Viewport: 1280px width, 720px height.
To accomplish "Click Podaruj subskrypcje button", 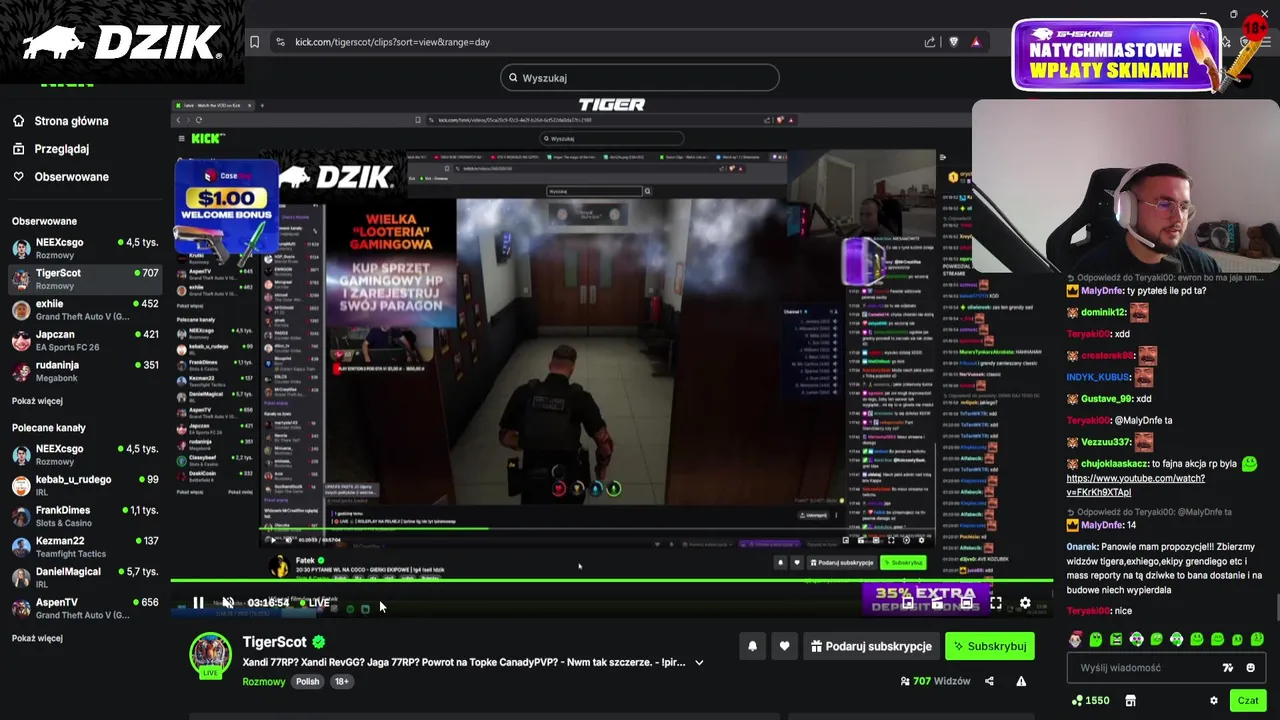I will (x=871, y=646).
